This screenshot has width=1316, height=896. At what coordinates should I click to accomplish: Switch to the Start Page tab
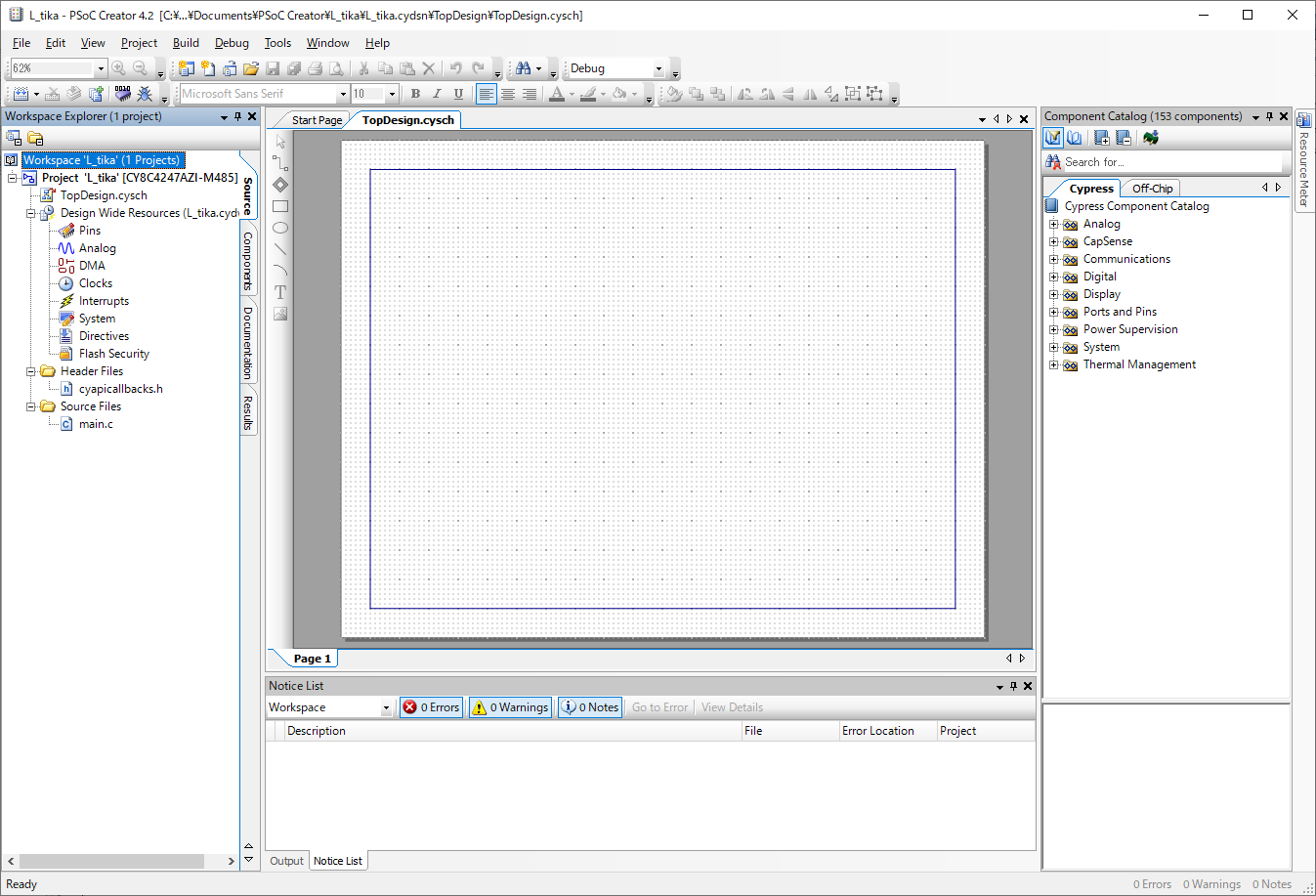click(317, 120)
